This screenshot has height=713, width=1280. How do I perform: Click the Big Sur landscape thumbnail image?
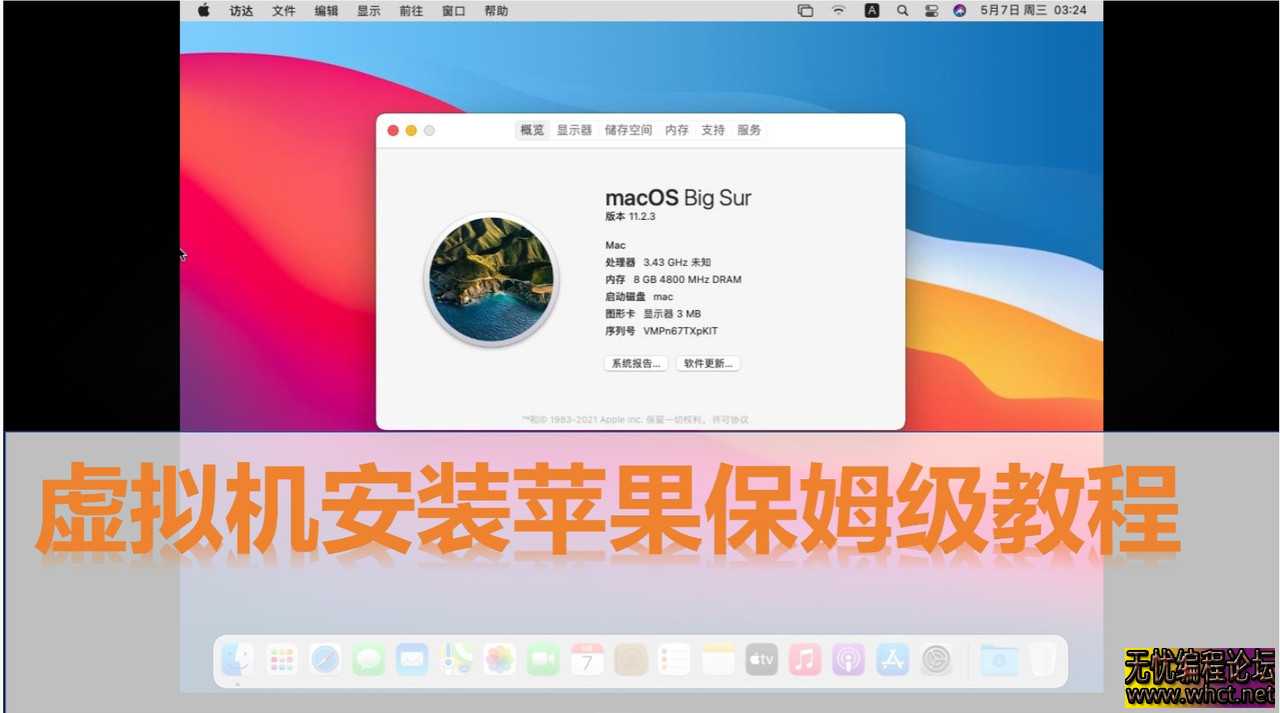pyautogui.click(x=491, y=280)
